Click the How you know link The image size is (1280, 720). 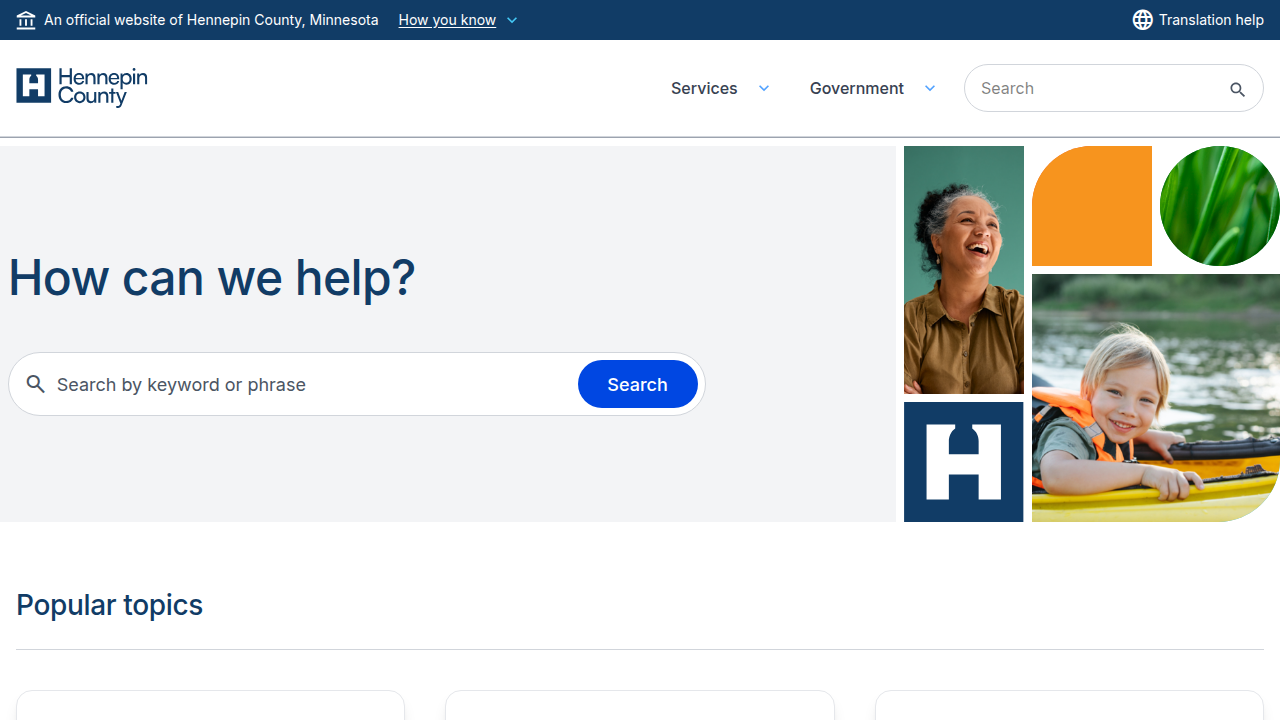coord(447,20)
